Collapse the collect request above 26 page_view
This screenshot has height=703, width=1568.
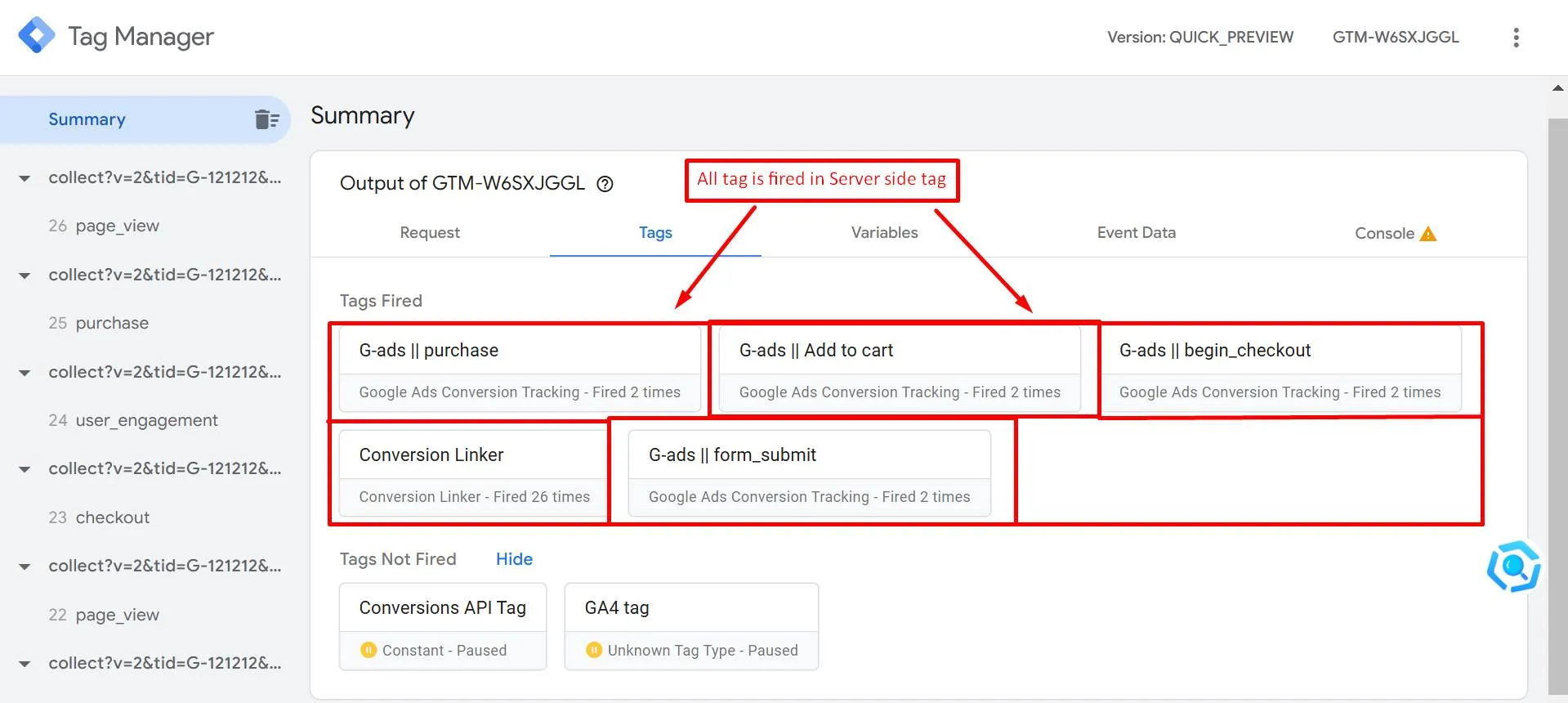tap(25, 178)
